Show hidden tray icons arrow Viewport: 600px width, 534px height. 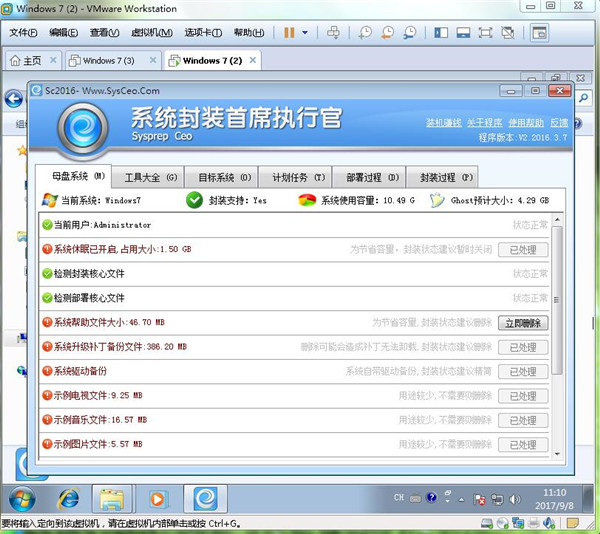tap(461, 500)
